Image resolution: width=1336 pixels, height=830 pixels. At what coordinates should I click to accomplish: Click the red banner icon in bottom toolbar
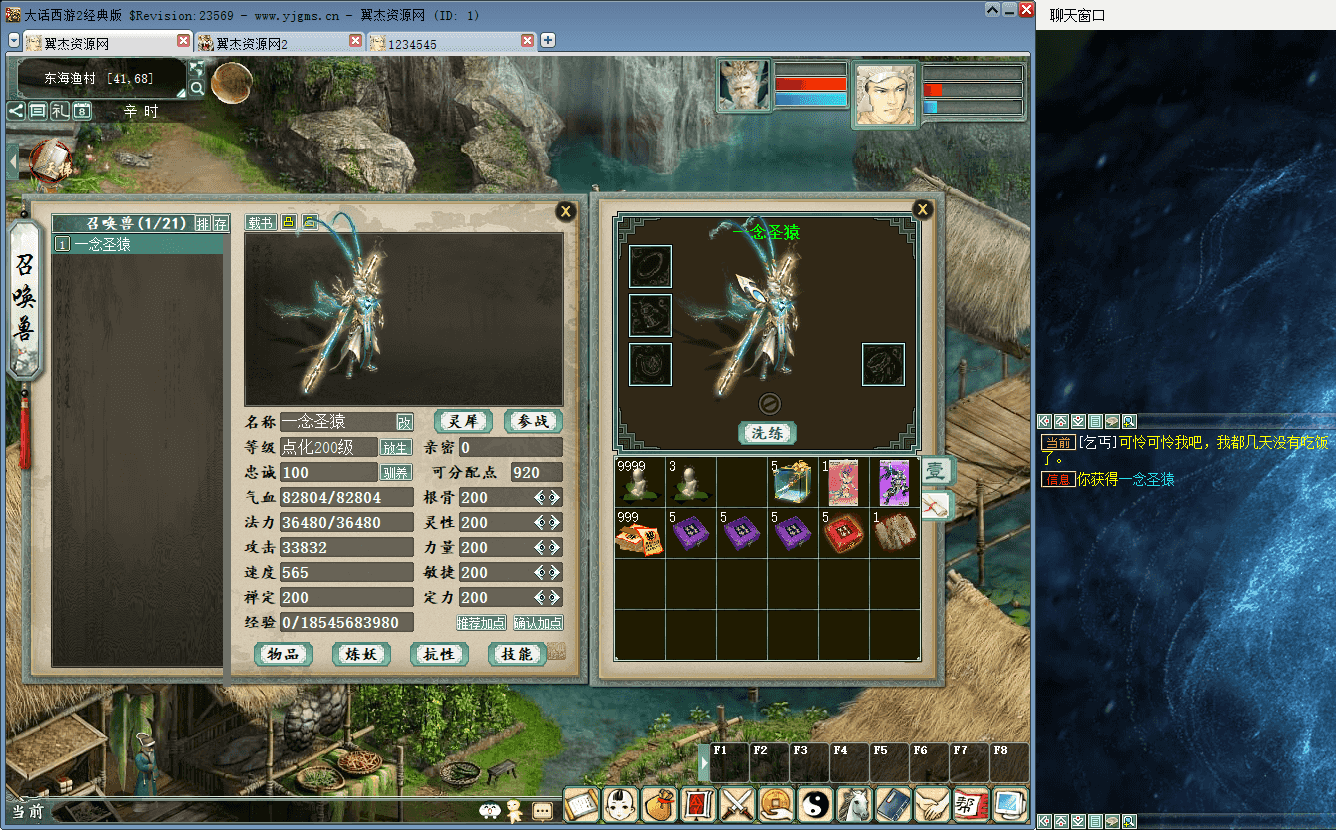(x=698, y=804)
